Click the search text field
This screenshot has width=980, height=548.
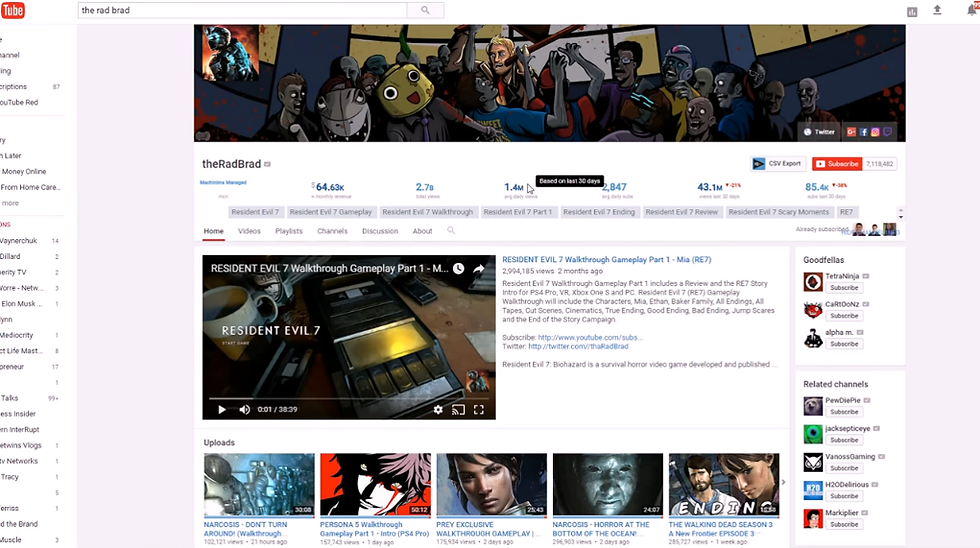pos(242,10)
